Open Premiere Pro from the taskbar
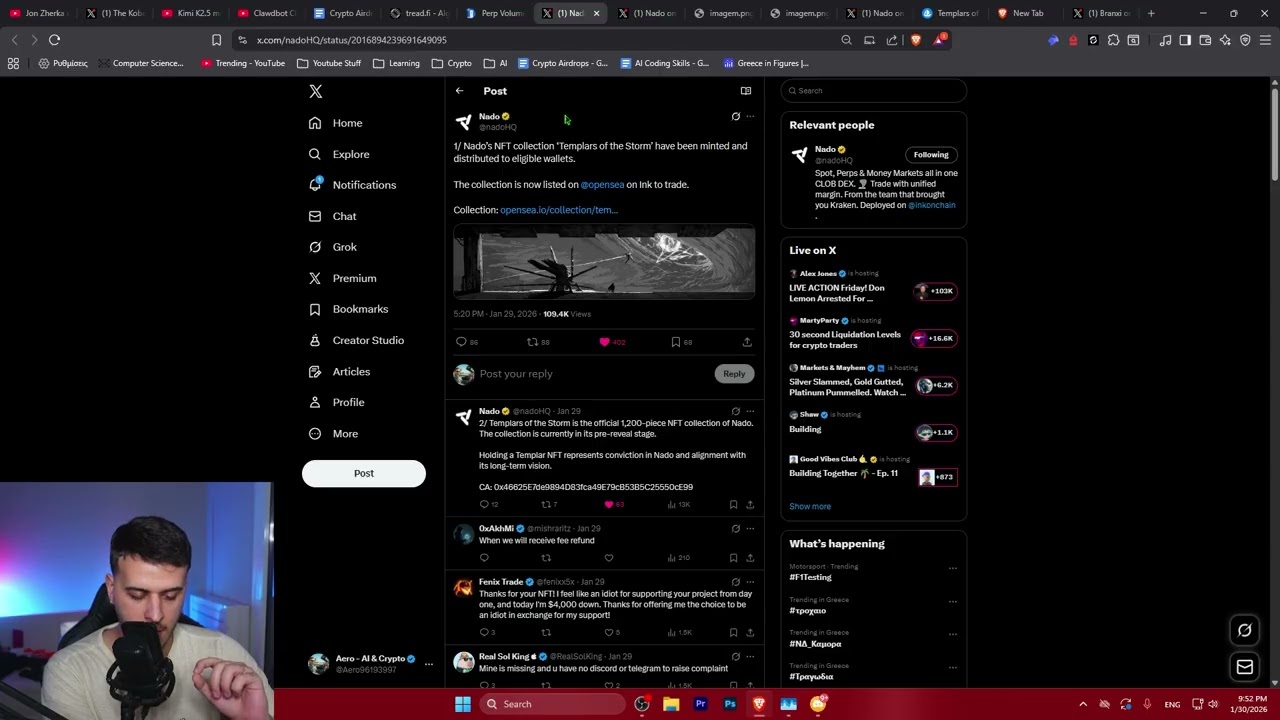This screenshot has height=720, width=1280. pyautogui.click(x=700, y=704)
